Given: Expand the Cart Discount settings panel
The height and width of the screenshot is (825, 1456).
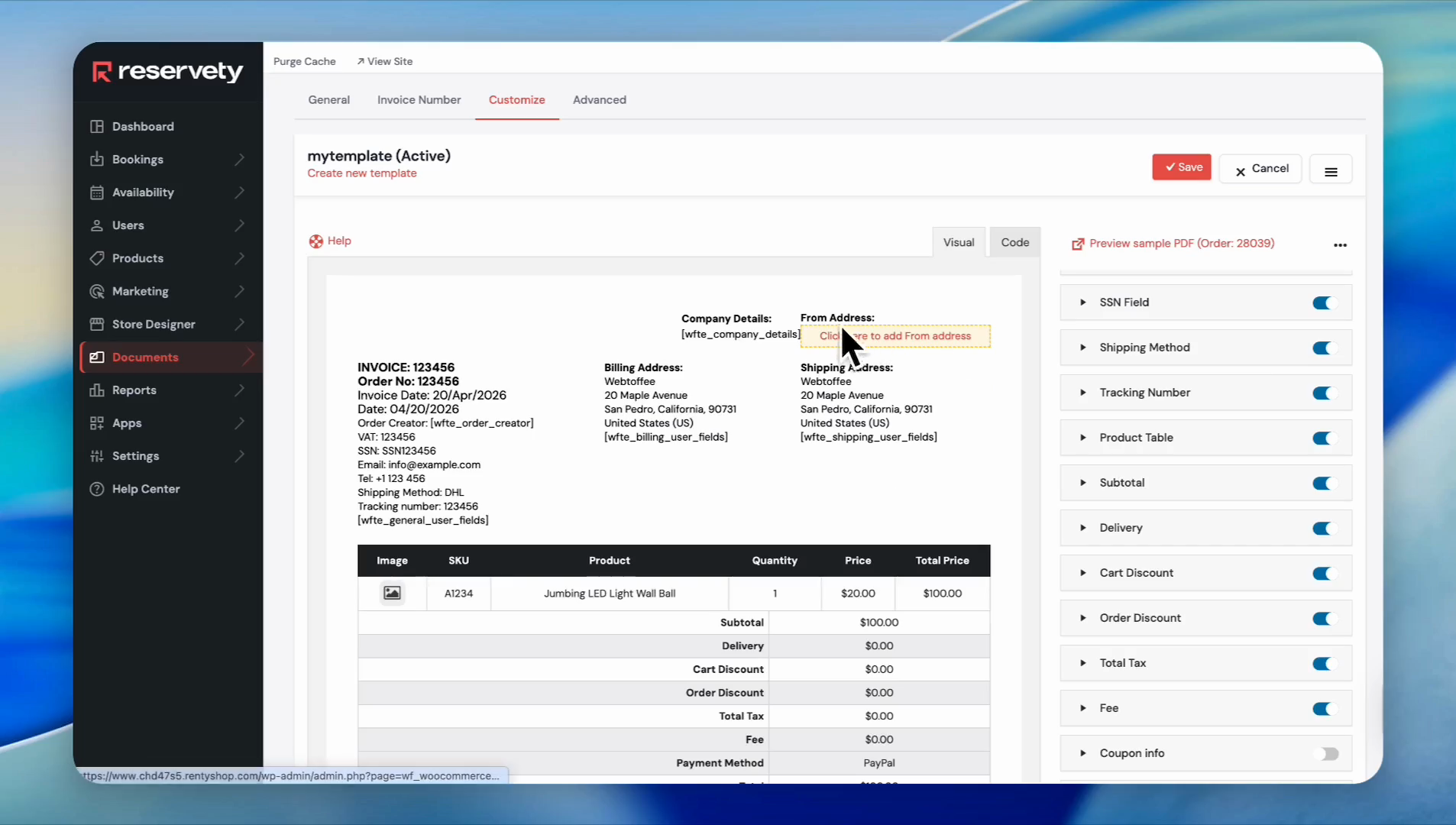Looking at the screenshot, I should (1082, 573).
